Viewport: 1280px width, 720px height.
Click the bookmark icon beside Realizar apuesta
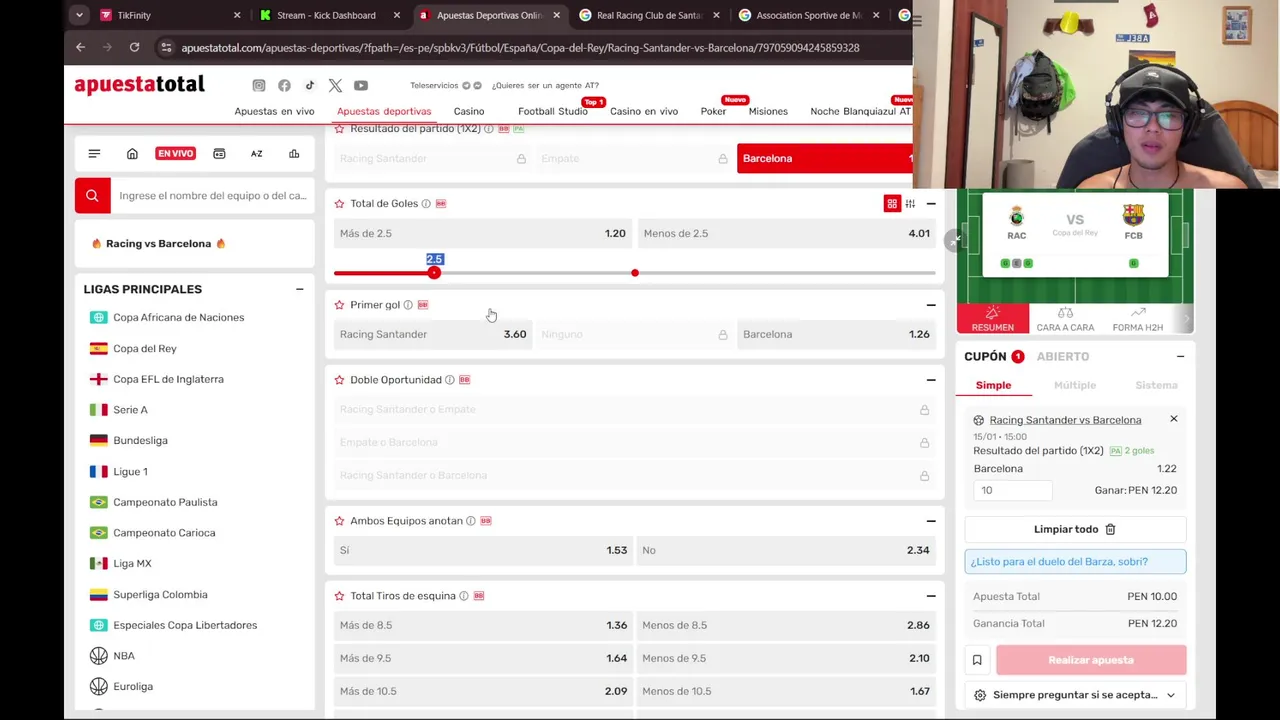[x=977, y=660]
